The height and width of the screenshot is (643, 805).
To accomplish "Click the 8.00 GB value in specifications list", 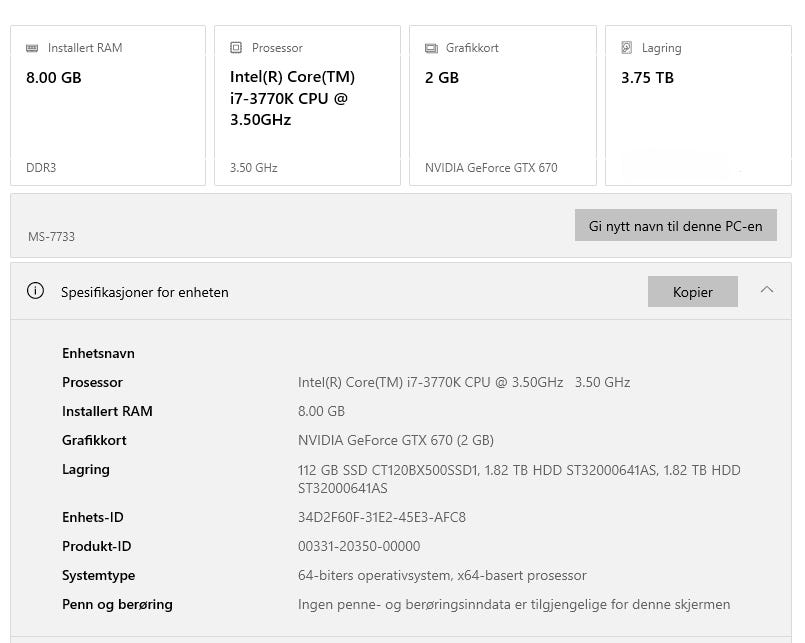I will click(321, 411).
